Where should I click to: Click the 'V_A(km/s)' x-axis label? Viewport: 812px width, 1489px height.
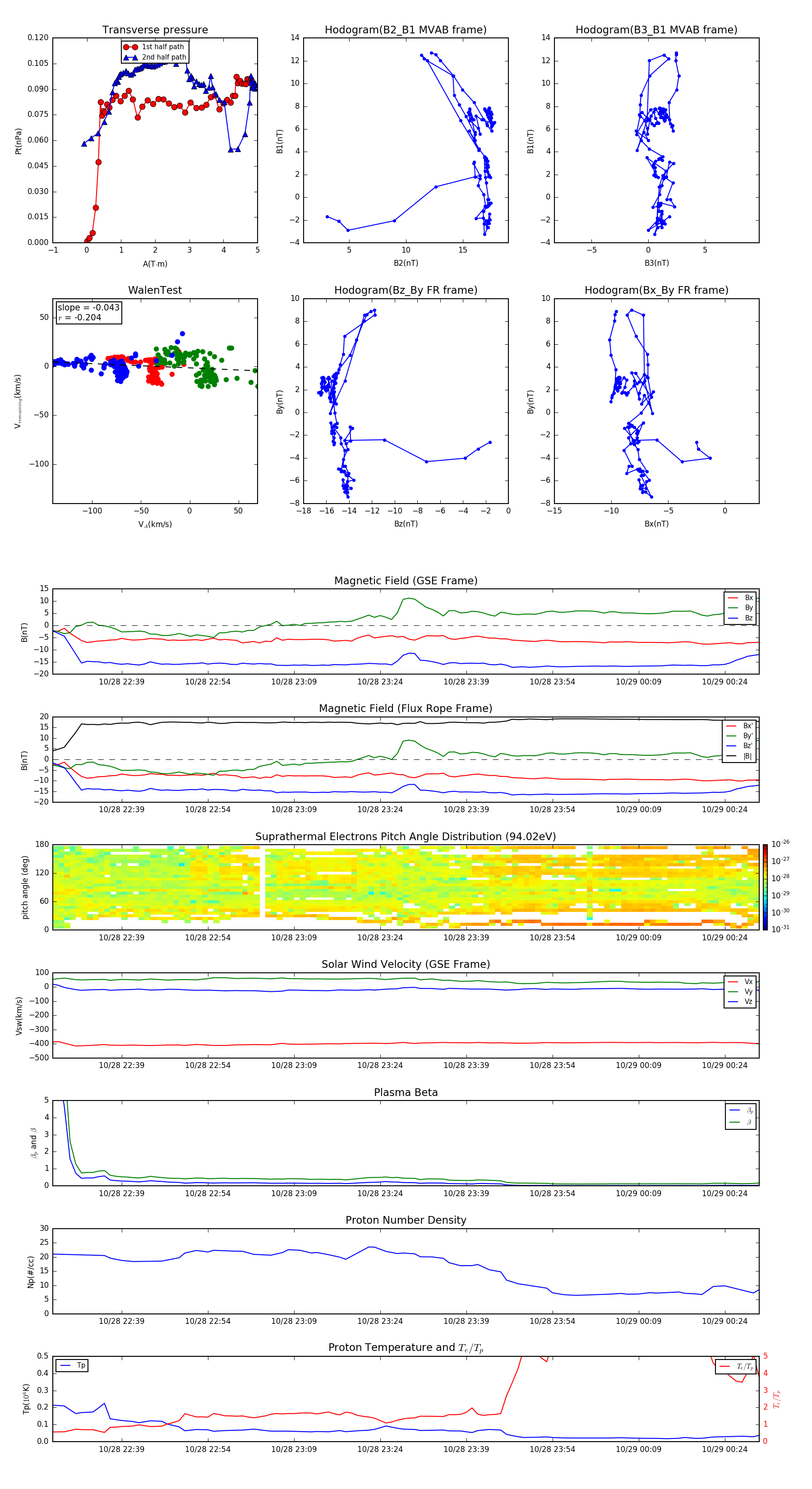(155, 524)
